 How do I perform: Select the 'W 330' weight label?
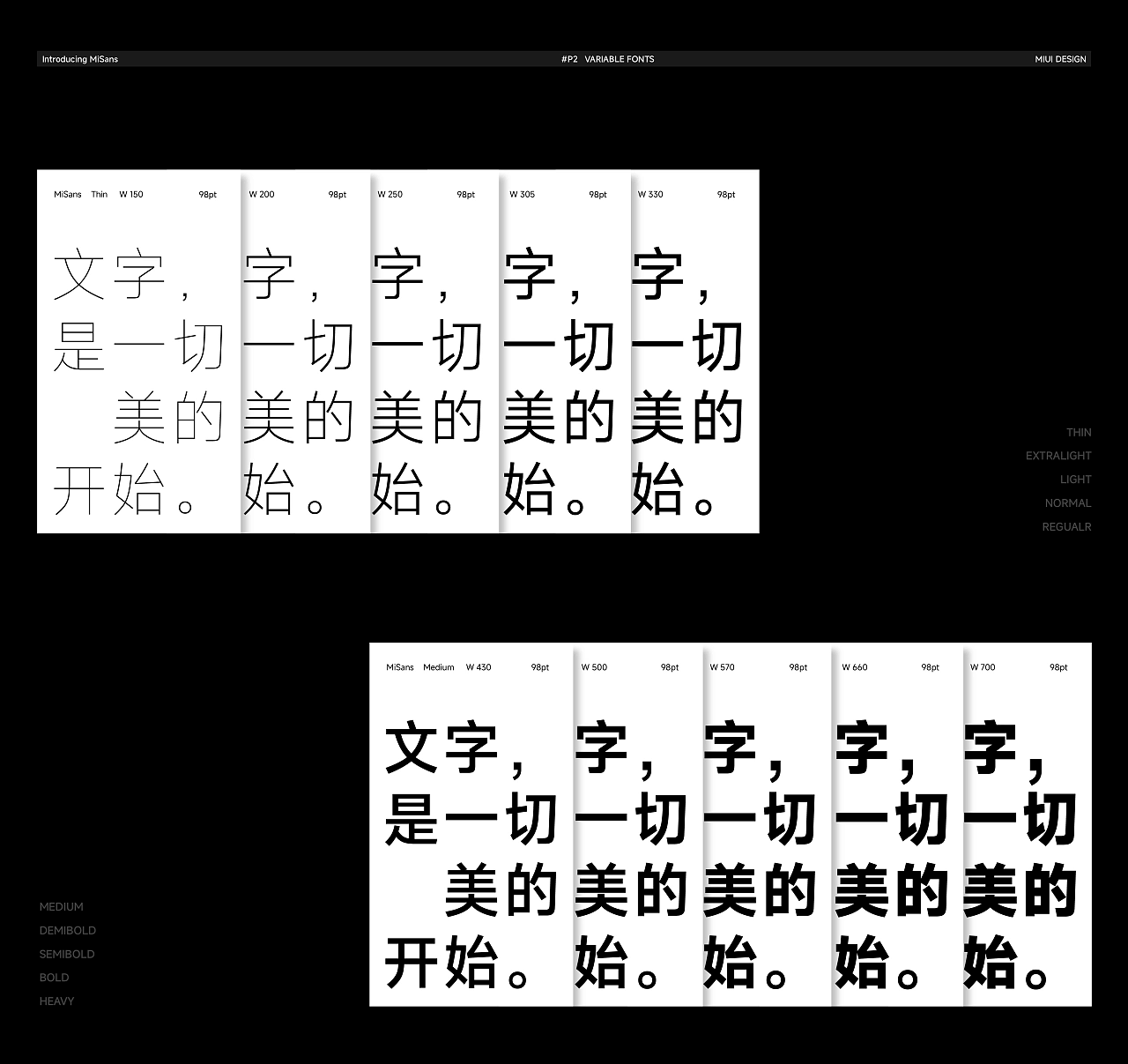pos(650,195)
